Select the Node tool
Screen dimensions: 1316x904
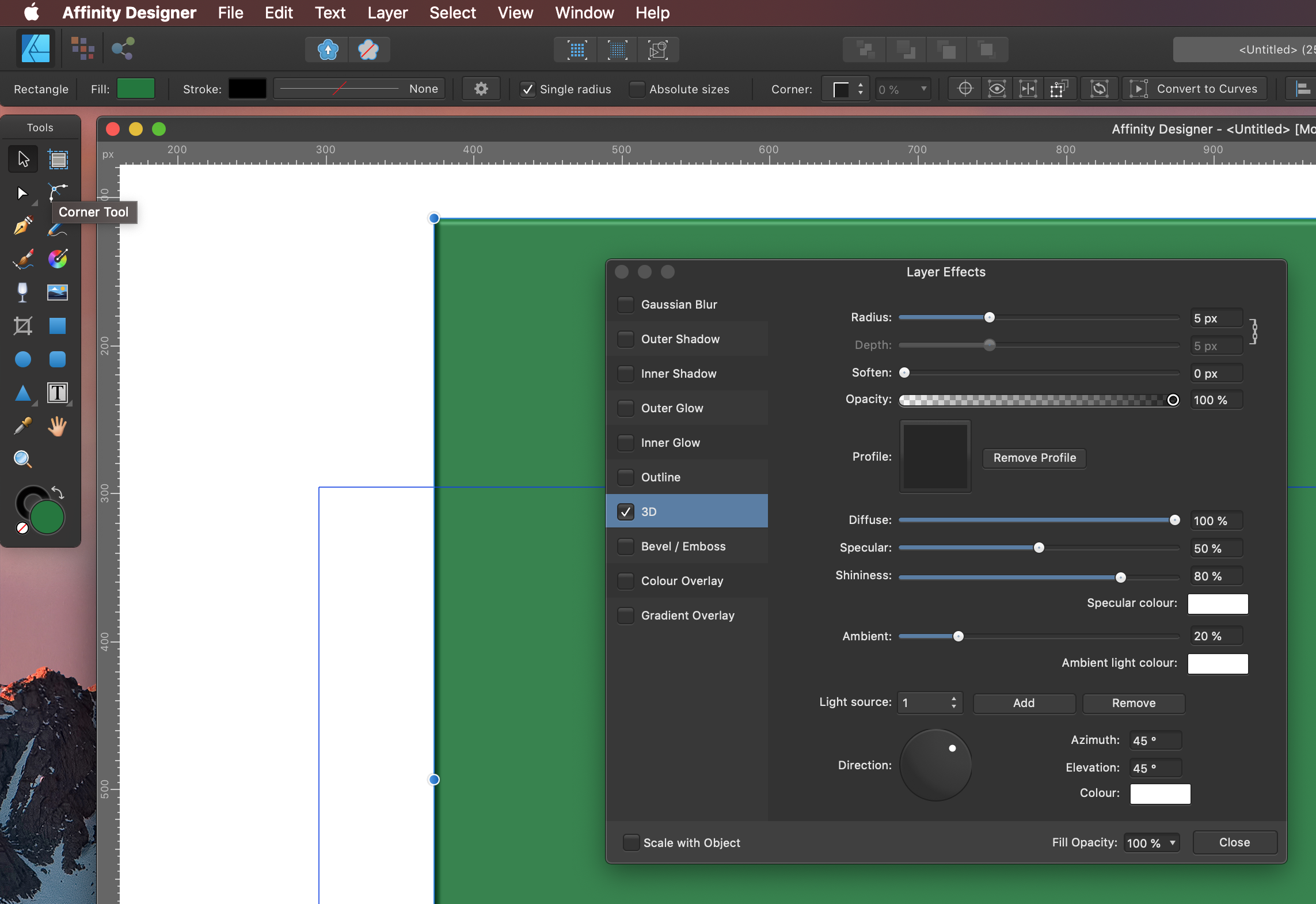click(x=22, y=193)
